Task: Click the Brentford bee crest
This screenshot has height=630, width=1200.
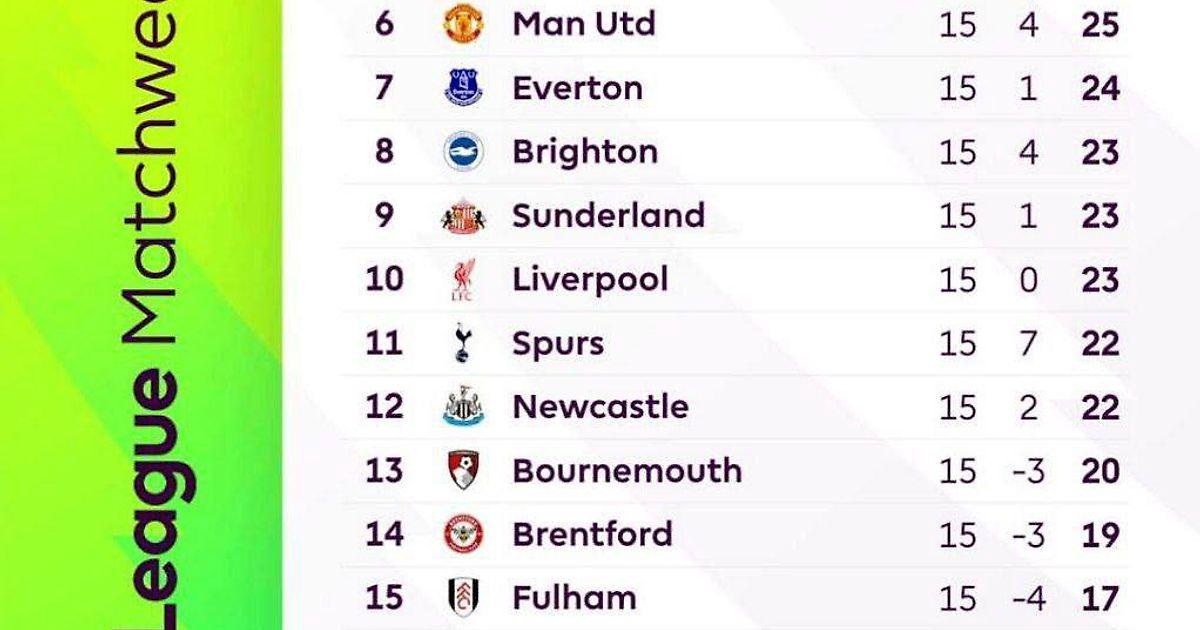Action: pyautogui.click(x=463, y=535)
